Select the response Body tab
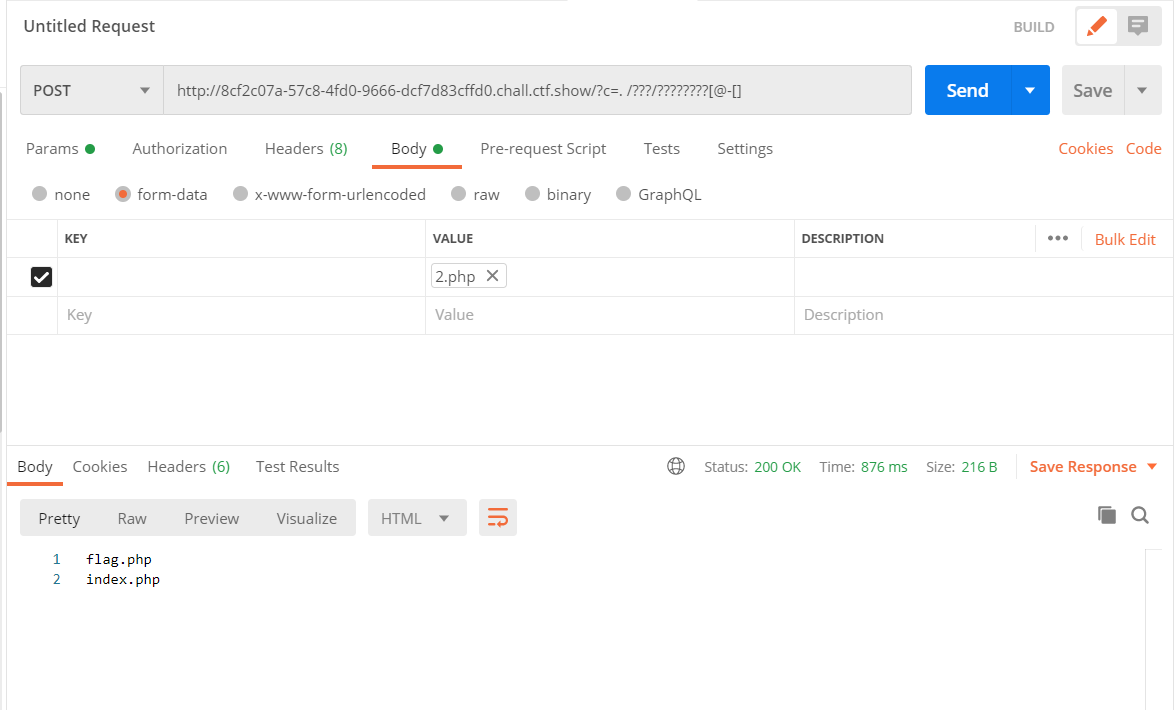 [x=34, y=467]
